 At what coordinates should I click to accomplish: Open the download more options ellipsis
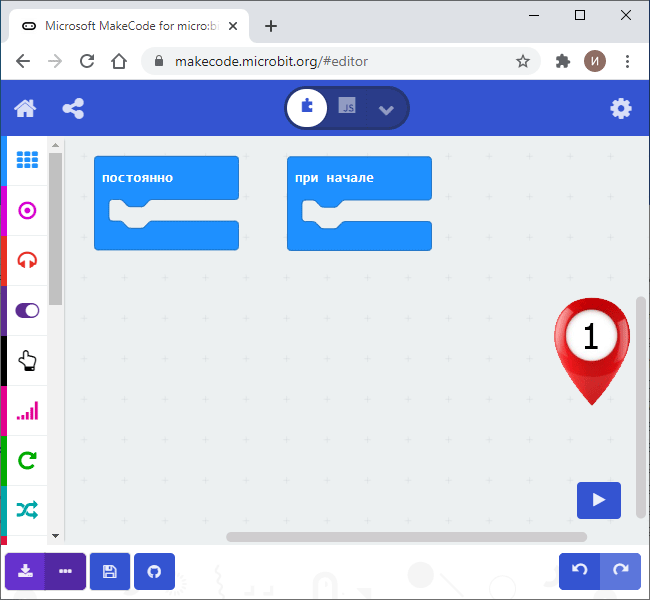coord(65,571)
